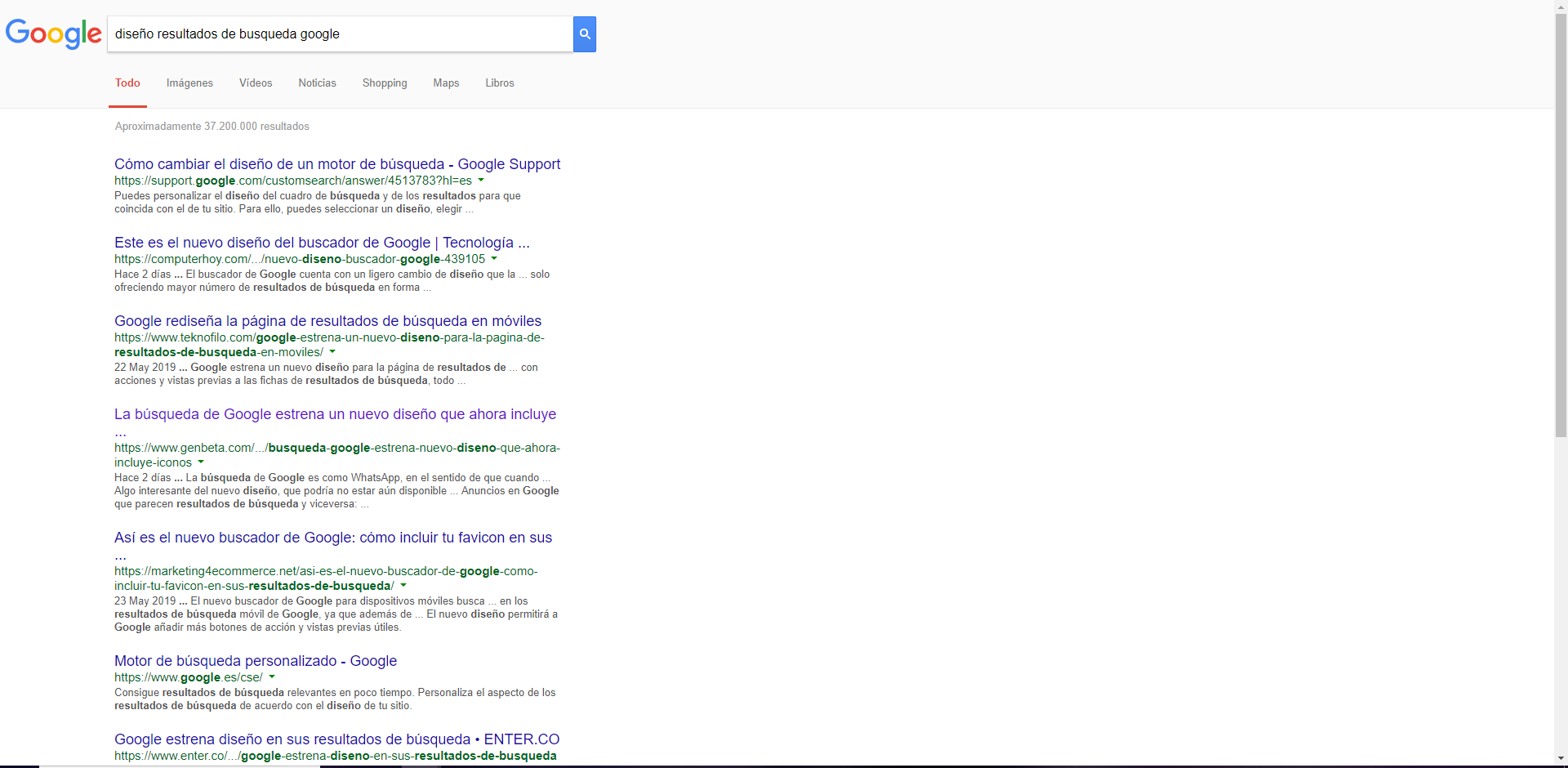
Task: Click the www.google.es/cse/ URL text
Action: pyautogui.click(x=189, y=677)
